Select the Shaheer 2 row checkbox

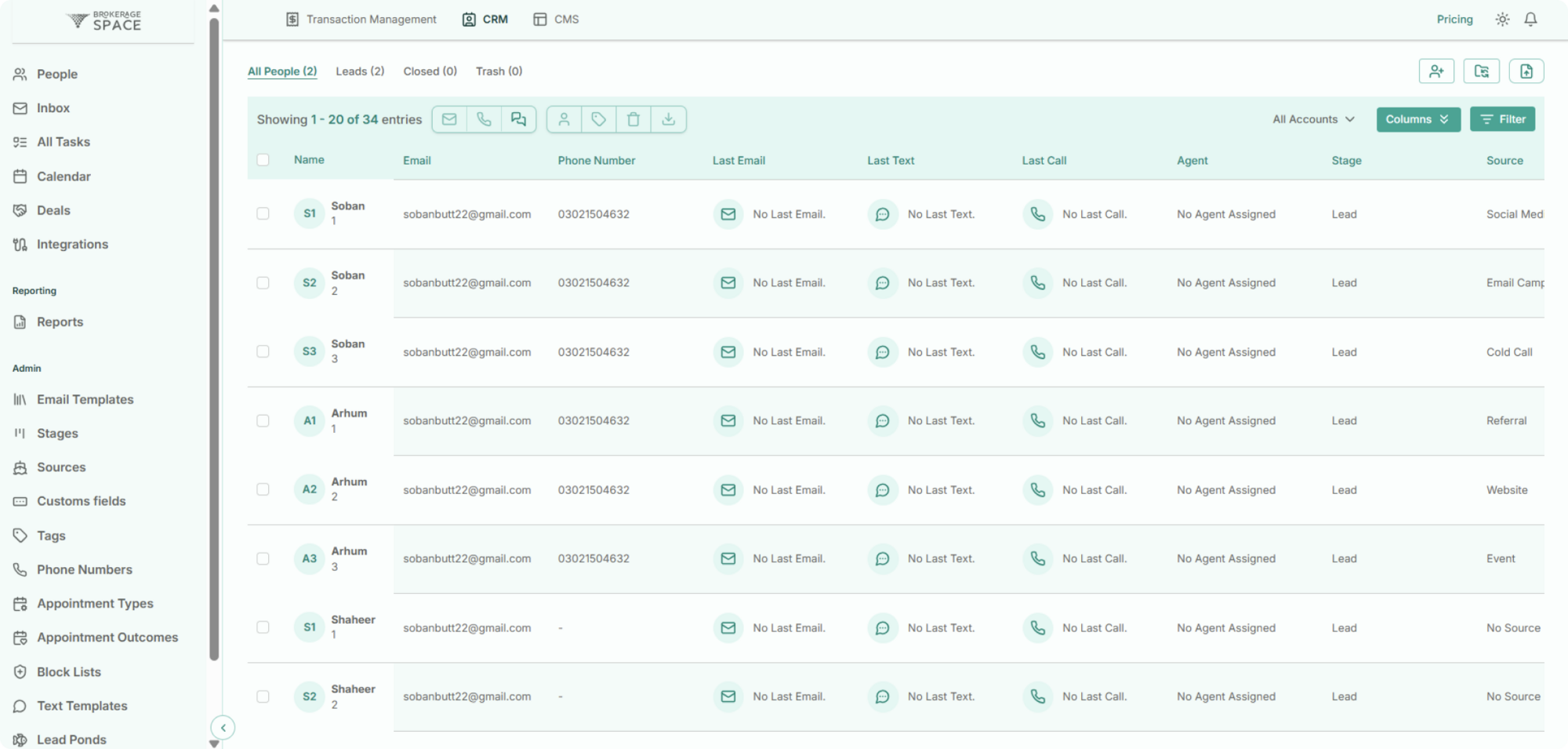(263, 696)
